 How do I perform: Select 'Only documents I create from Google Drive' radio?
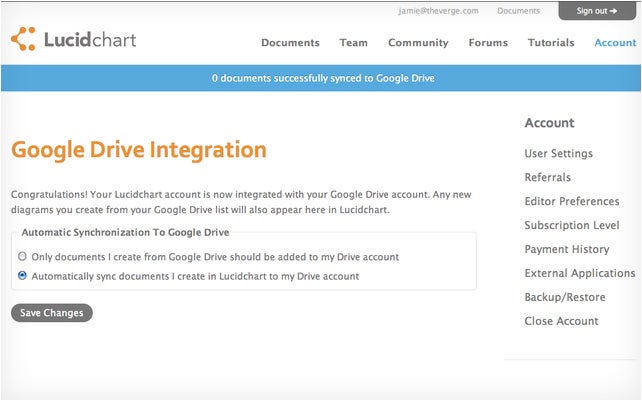(x=23, y=256)
